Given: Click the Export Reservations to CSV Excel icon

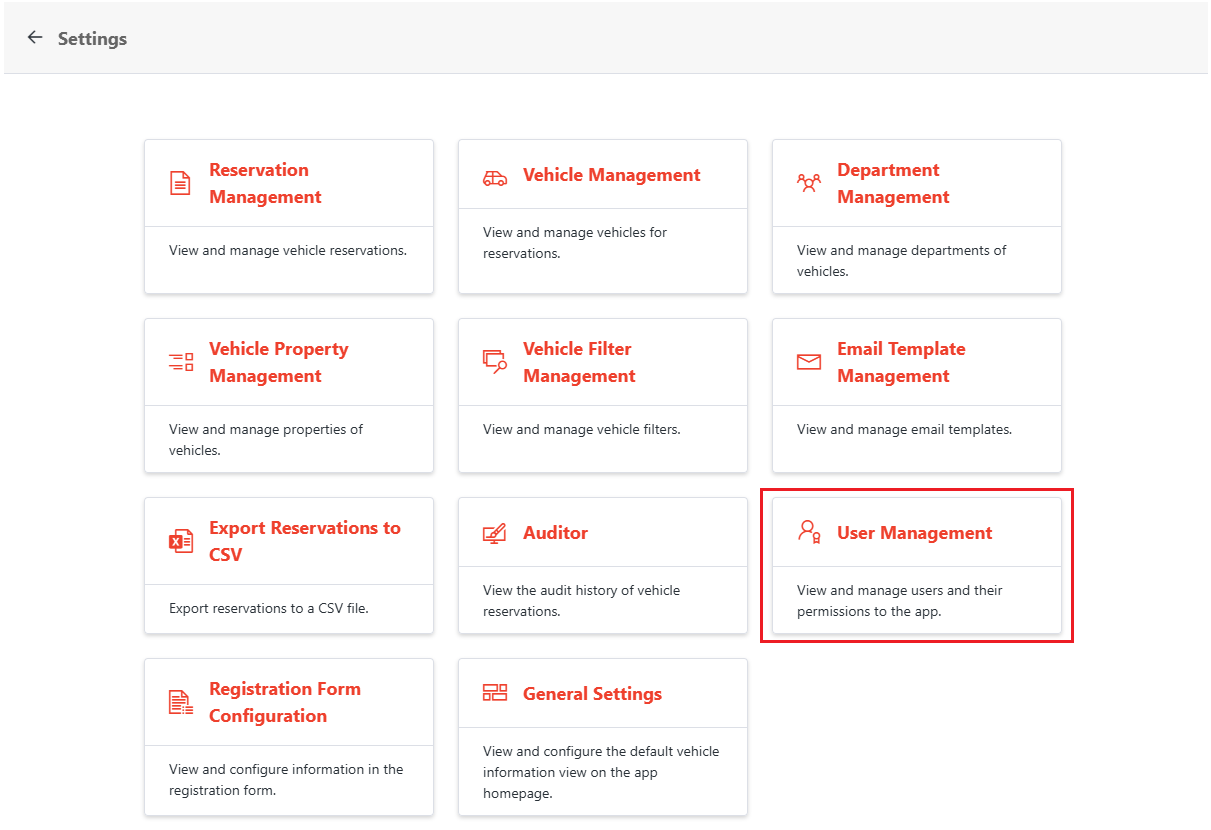Looking at the screenshot, I should (x=181, y=541).
